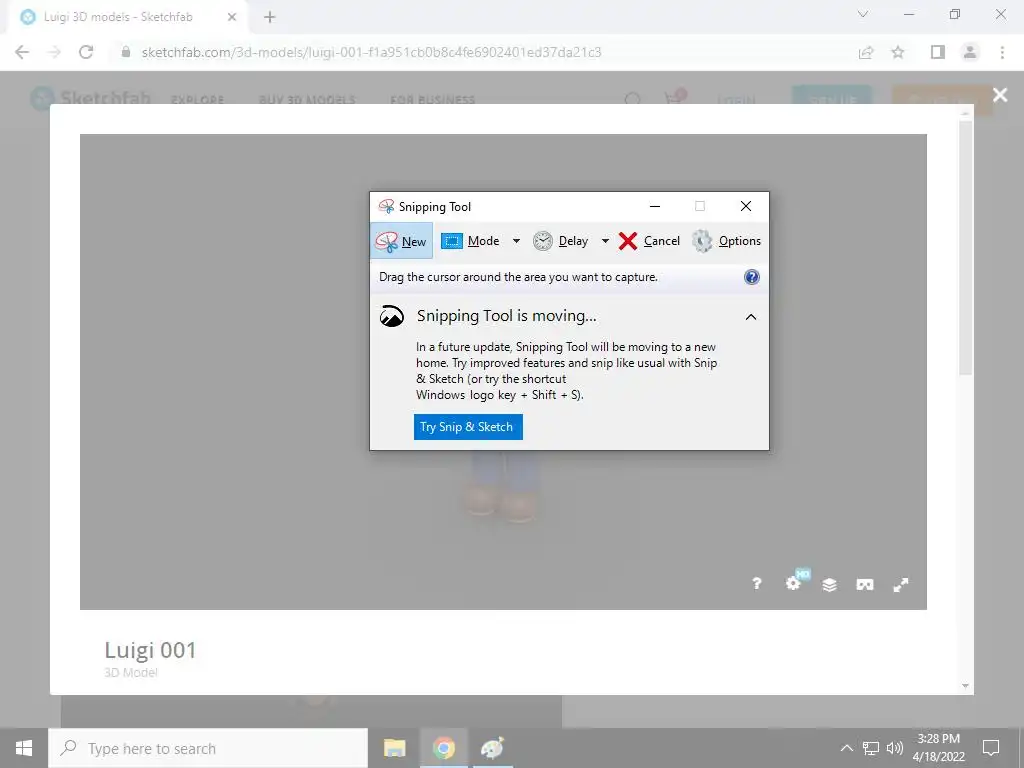The height and width of the screenshot is (768, 1024).
Task: Open the For Business menu
Action: pyautogui.click(x=432, y=100)
